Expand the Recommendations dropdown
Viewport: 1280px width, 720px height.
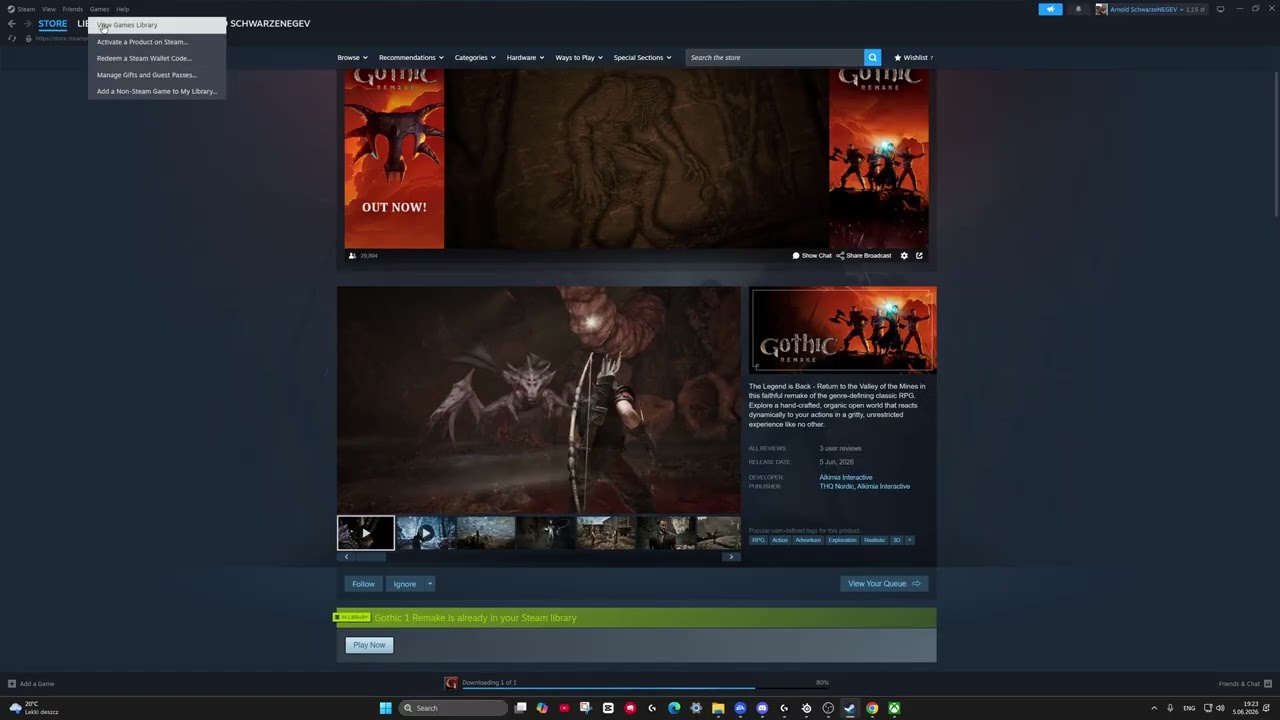coord(411,57)
